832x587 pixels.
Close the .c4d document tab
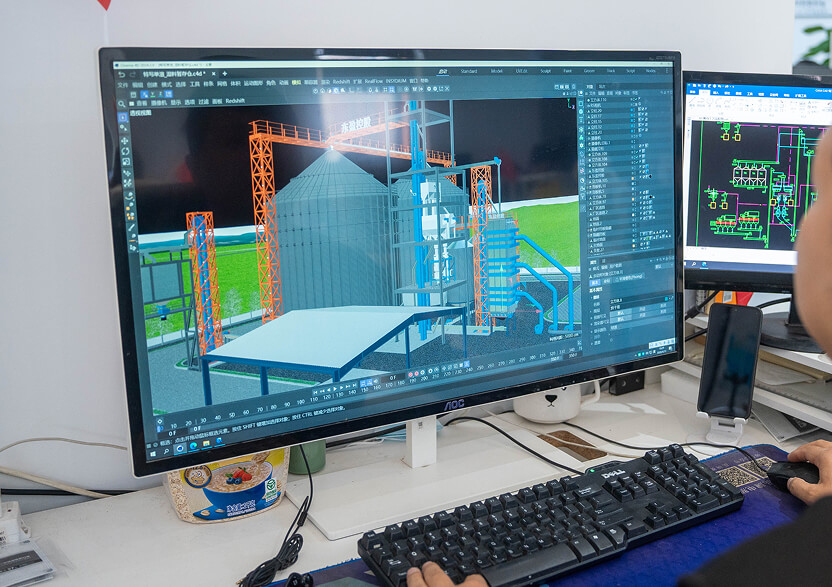(x=213, y=74)
